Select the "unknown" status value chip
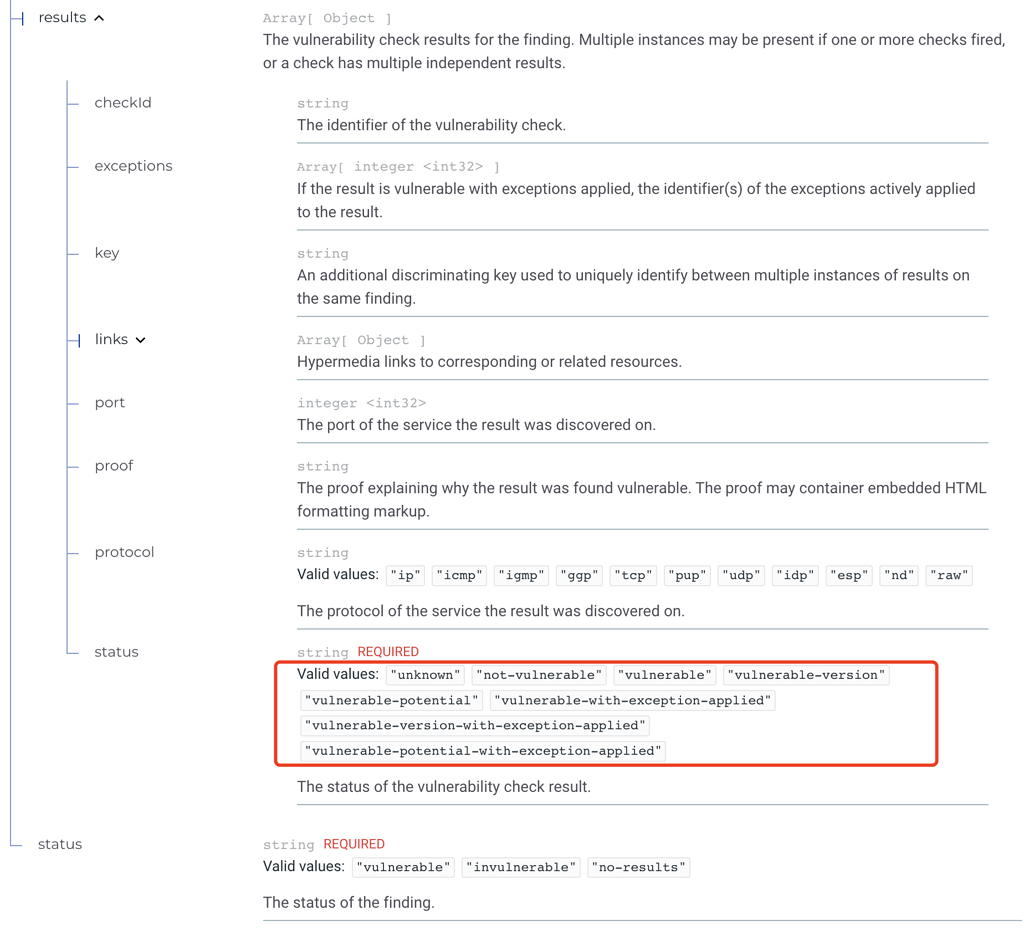1024x930 pixels. (425, 675)
